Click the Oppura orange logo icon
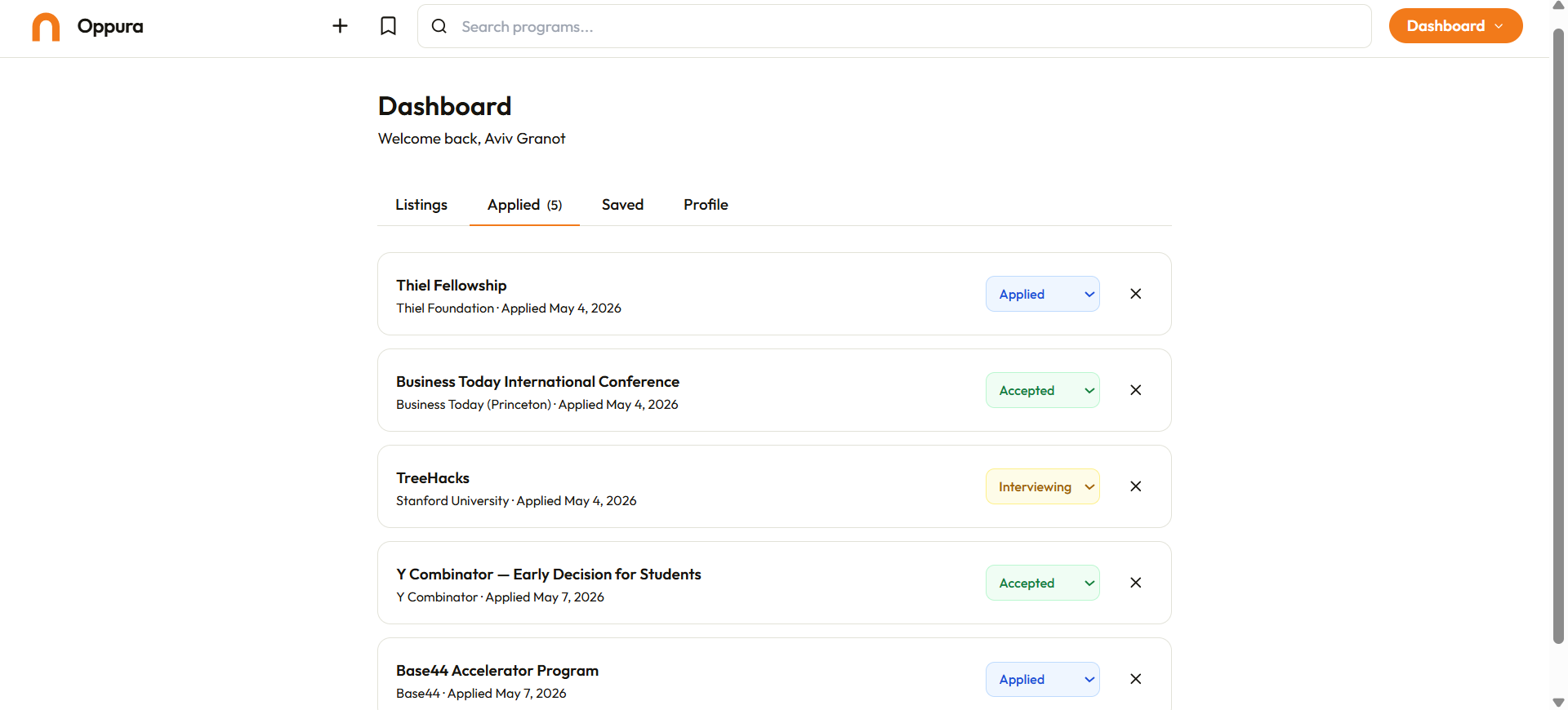This screenshot has width=1568, height=710. pyautogui.click(x=46, y=27)
